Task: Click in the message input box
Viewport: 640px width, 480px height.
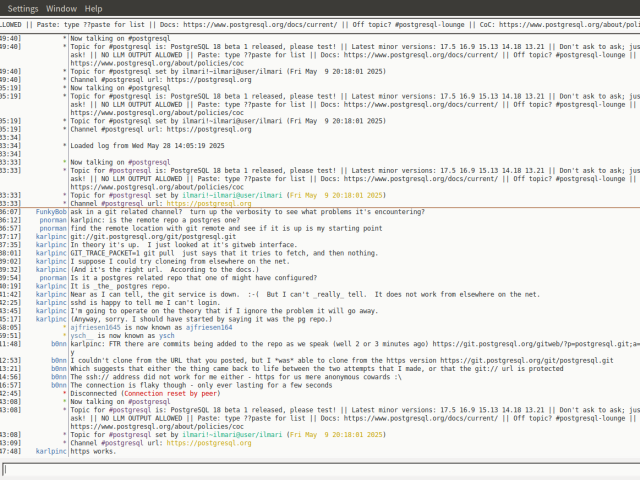Action: tap(320, 469)
